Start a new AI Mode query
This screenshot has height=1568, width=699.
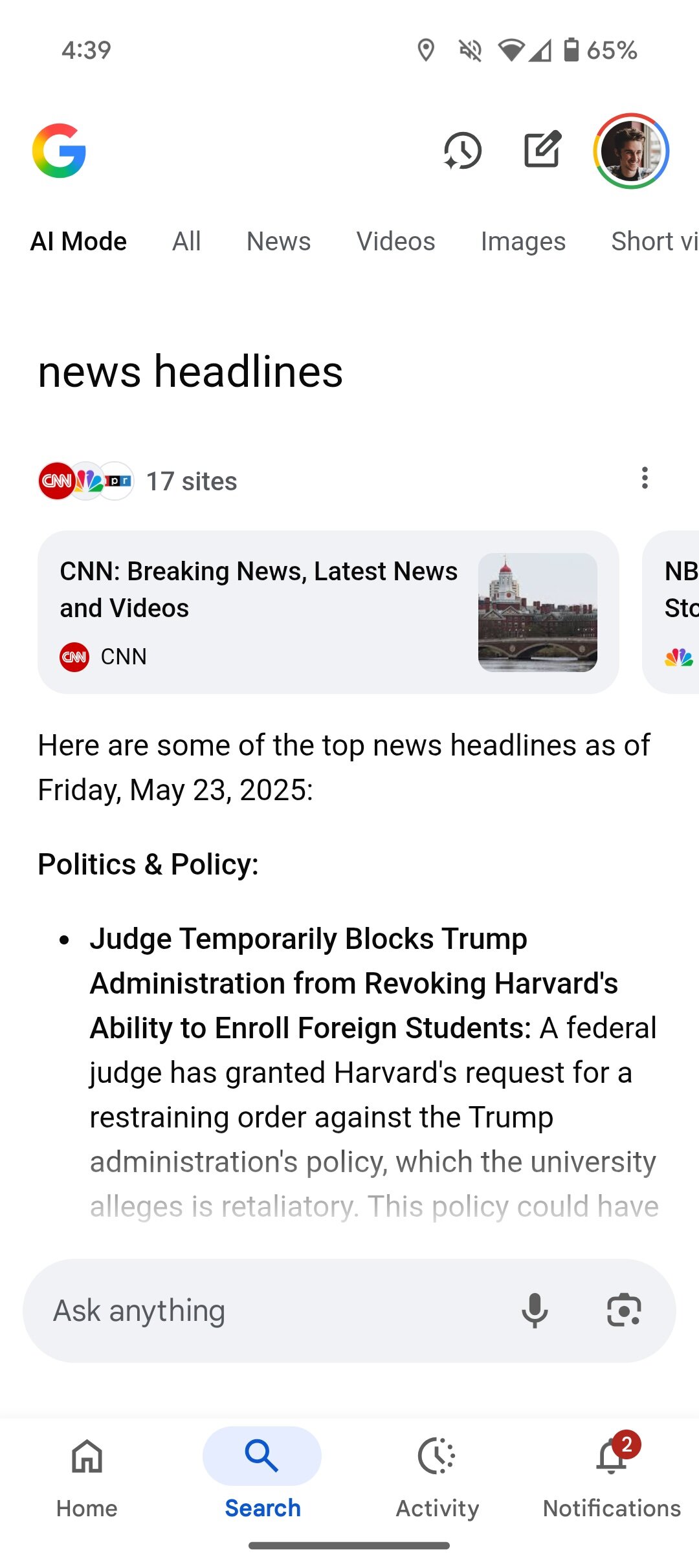pos(542,149)
